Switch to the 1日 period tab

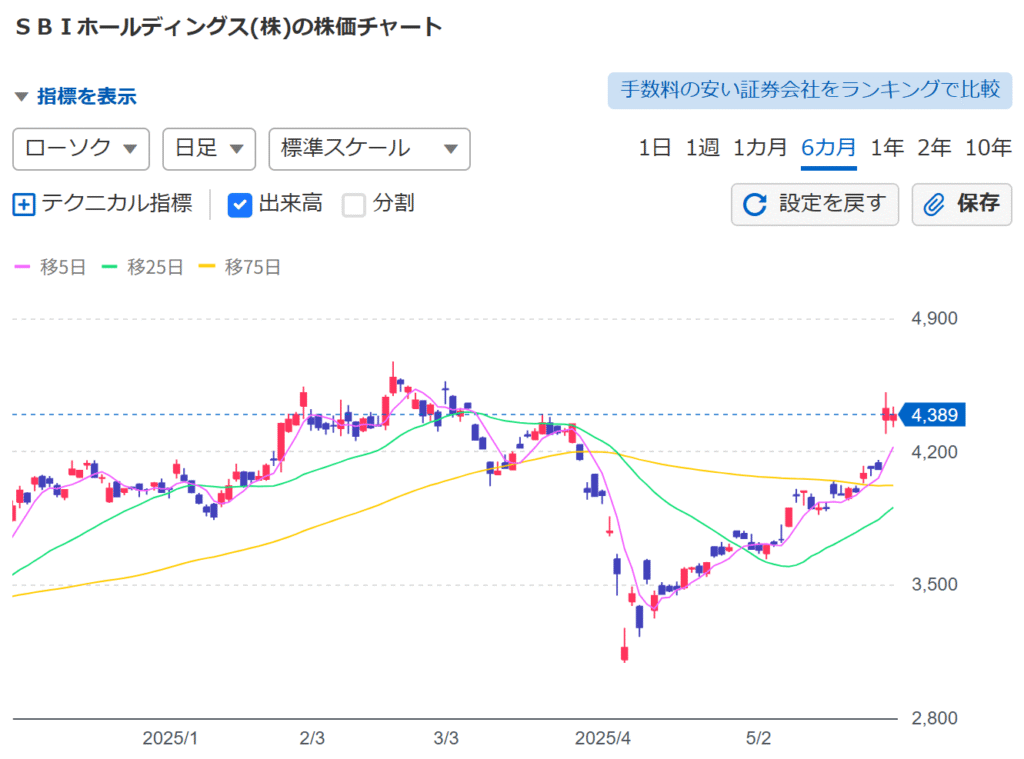(654, 148)
